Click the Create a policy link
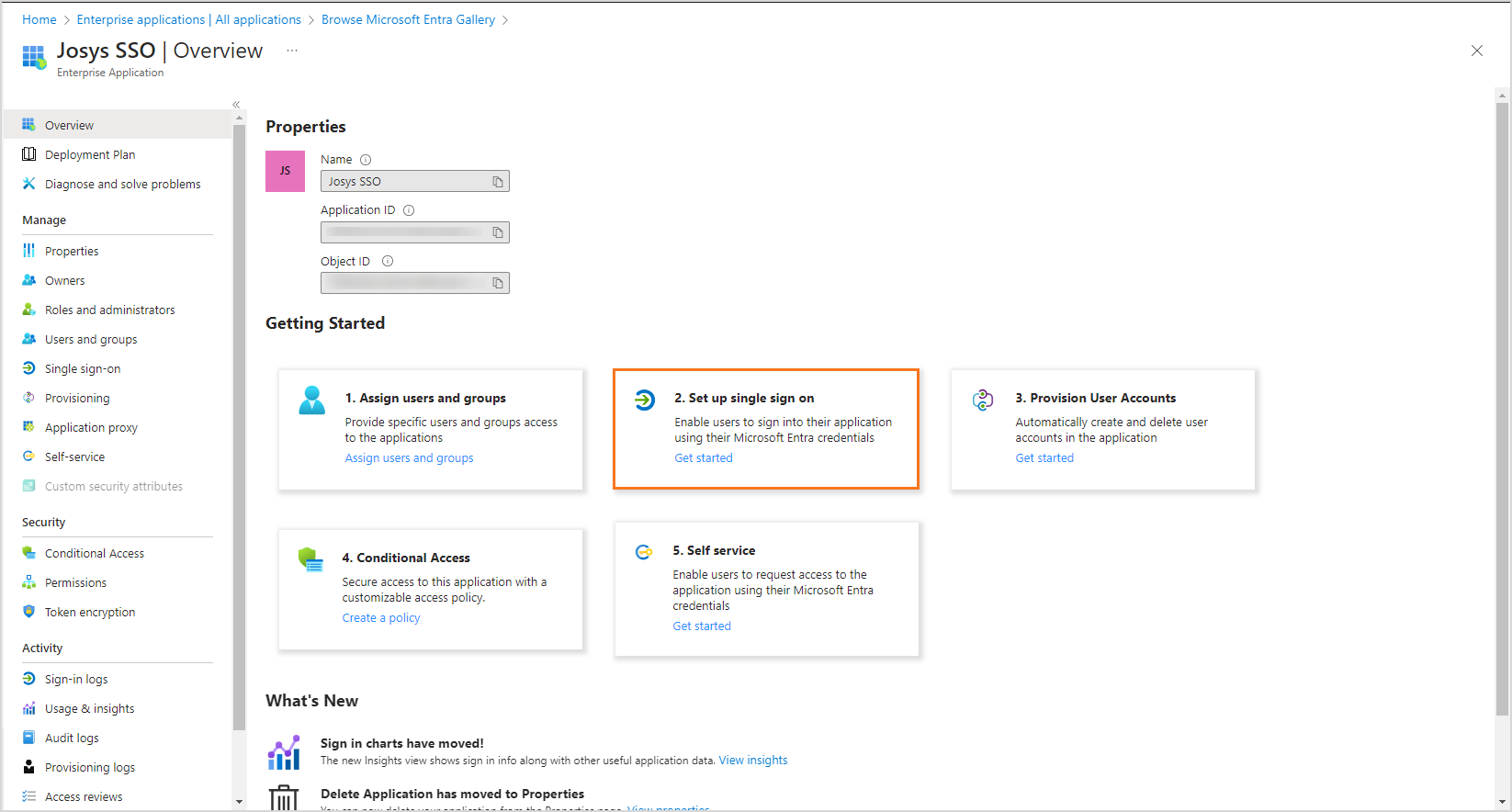 click(381, 617)
